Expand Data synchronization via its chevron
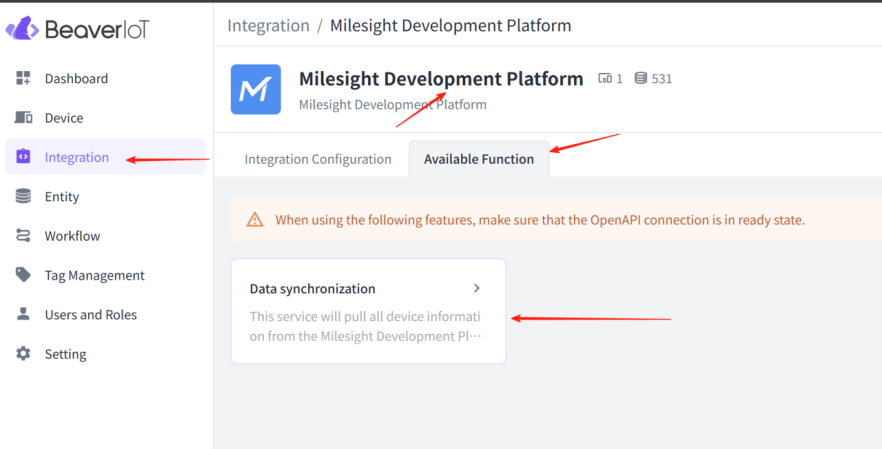Screen dimensions: 882x449 click(x=476, y=288)
